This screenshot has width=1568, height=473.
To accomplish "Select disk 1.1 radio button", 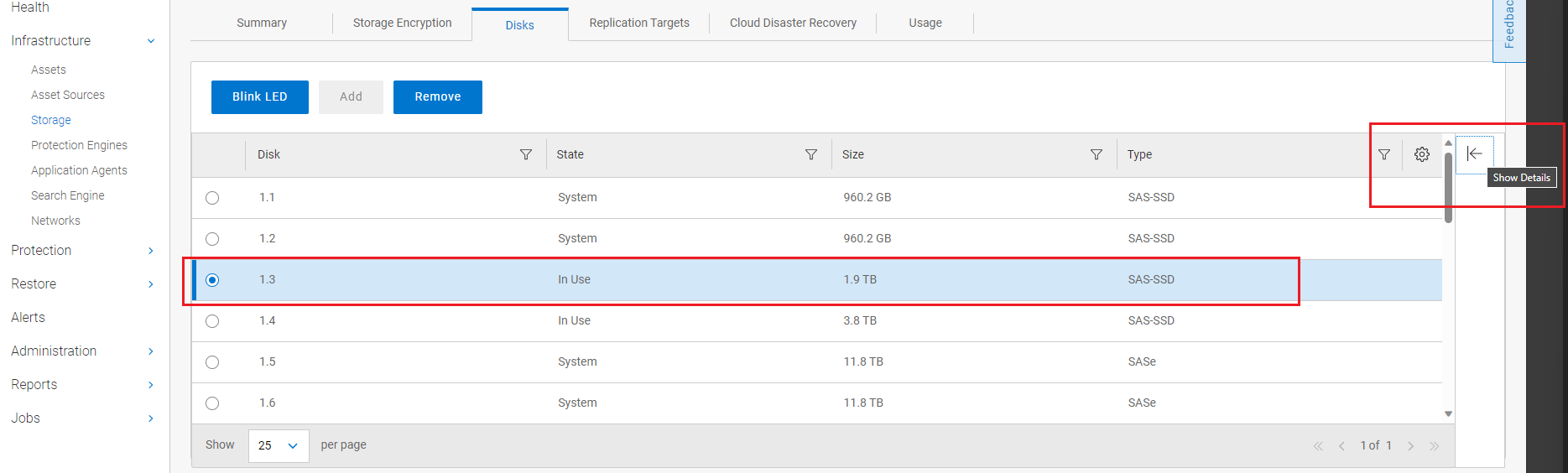I will [x=212, y=198].
